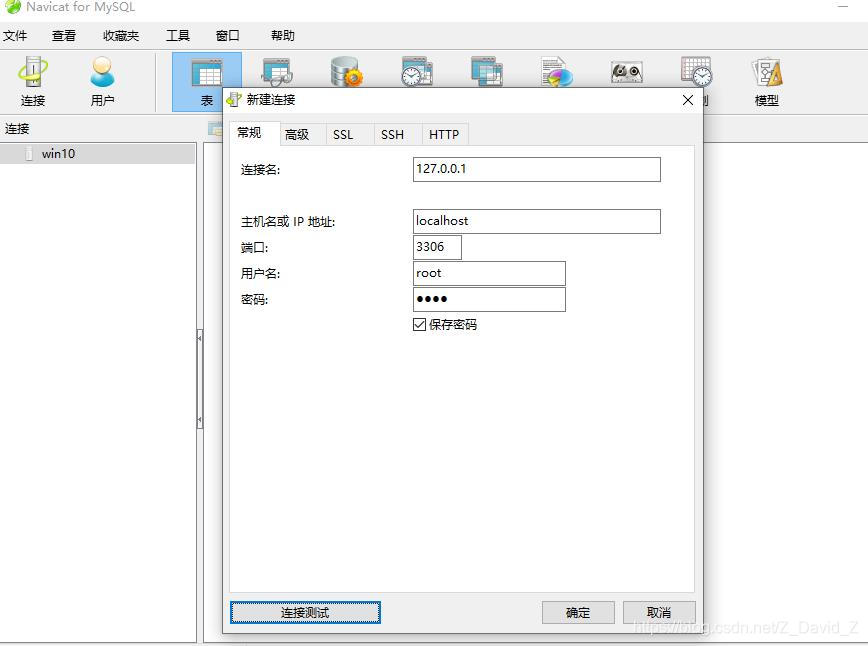Close the 新建连接 dialog
This screenshot has height=646, width=868.
pyautogui.click(x=688, y=100)
